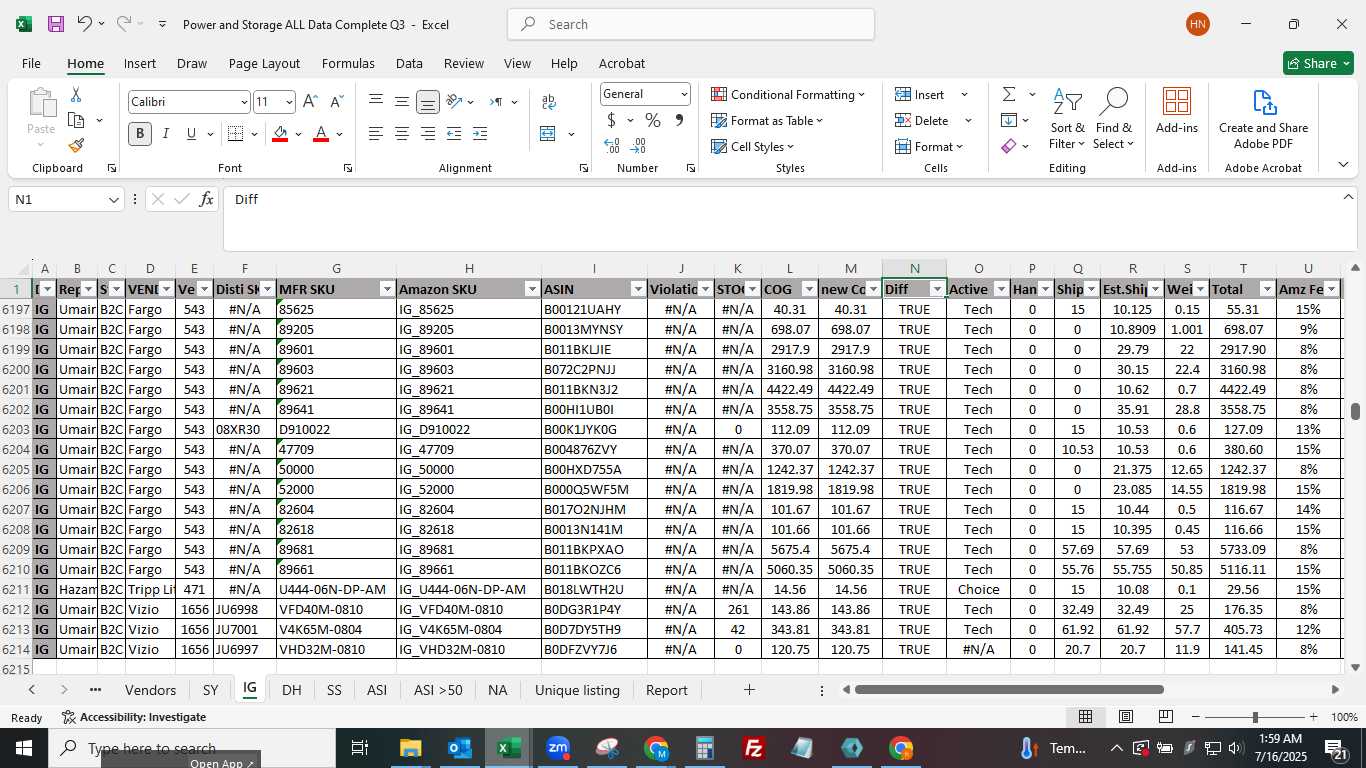Screen dimensions: 1366x768
Task: Toggle Middle Align vertical alignment
Action: tap(402, 102)
